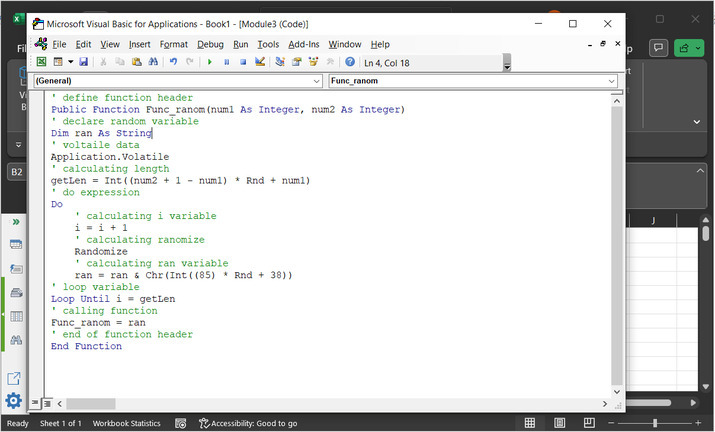Open the Run menu
This screenshot has height=432, width=715.
(241, 44)
